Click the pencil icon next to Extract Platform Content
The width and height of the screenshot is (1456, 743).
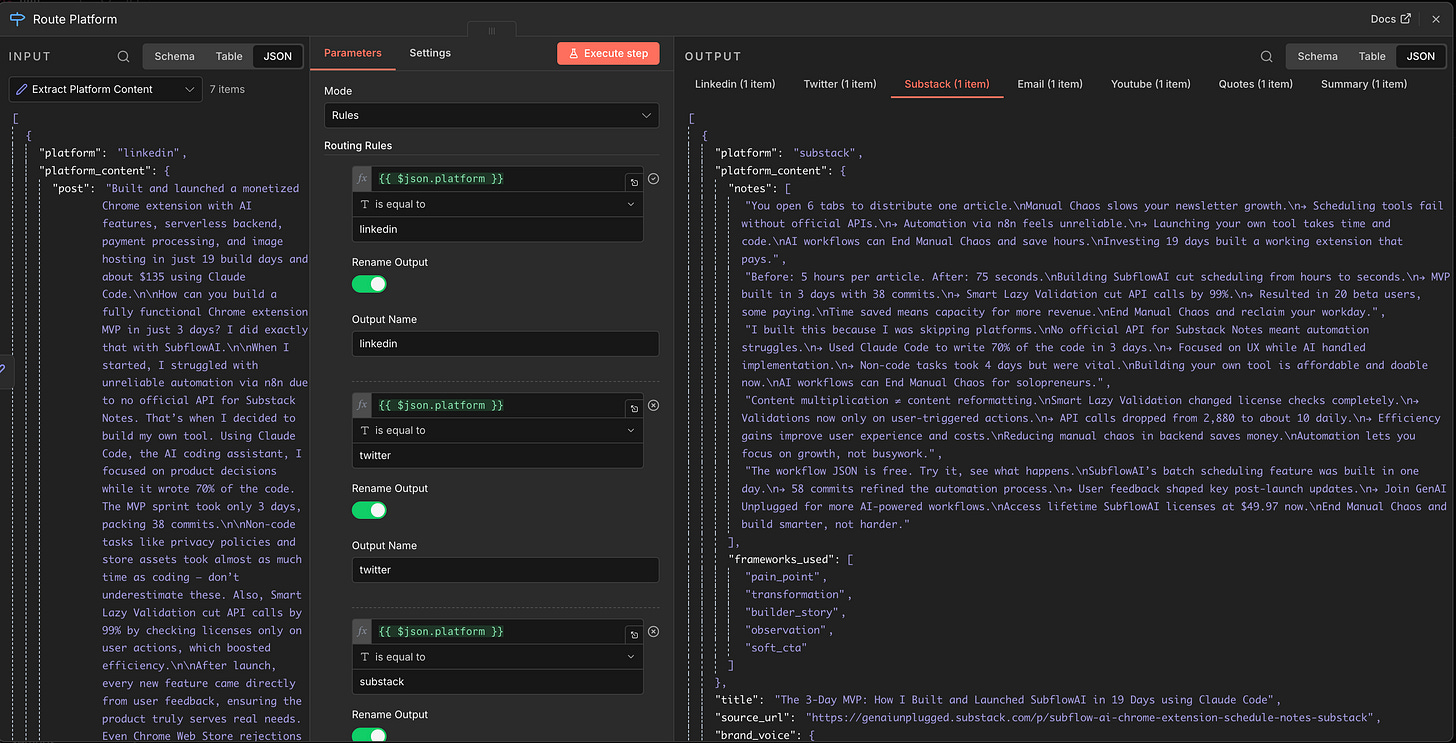[x=21, y=89]
